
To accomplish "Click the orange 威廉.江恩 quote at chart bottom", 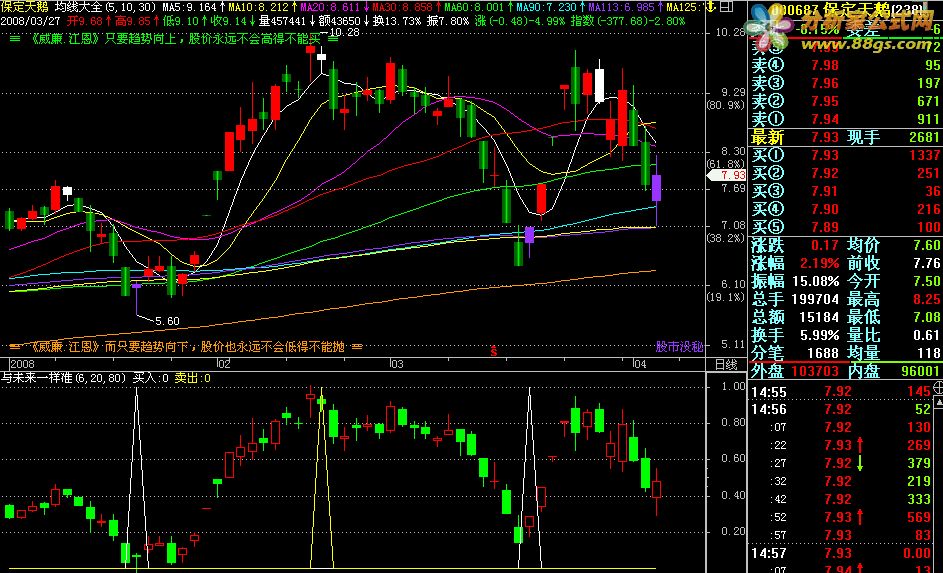I will [x=186, y=347].
